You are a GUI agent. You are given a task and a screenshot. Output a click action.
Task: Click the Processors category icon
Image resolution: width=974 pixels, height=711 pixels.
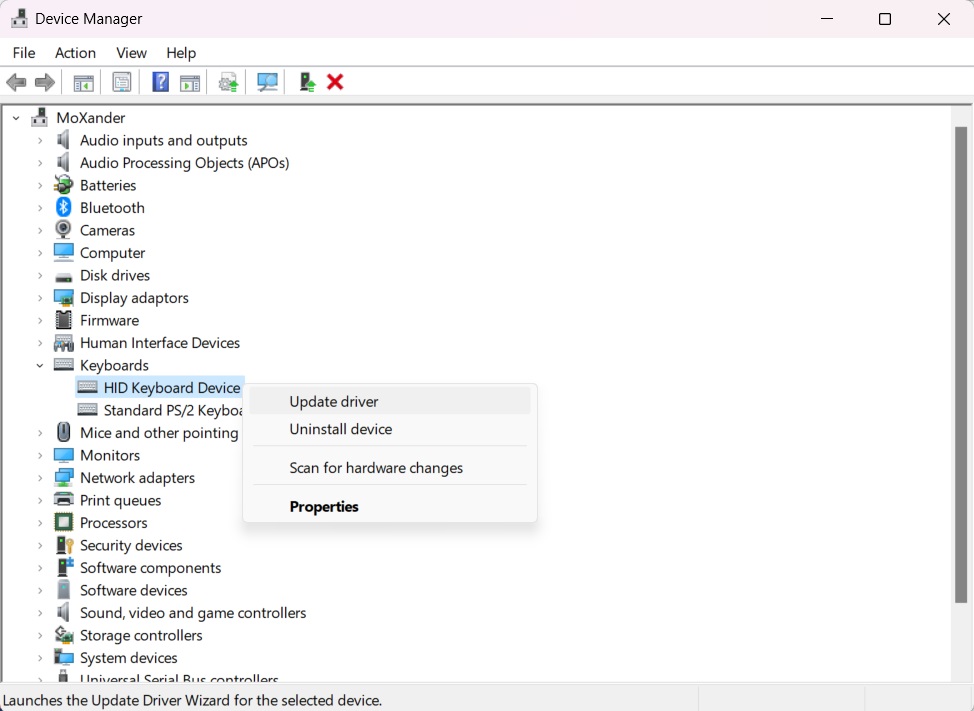(63, 522)
